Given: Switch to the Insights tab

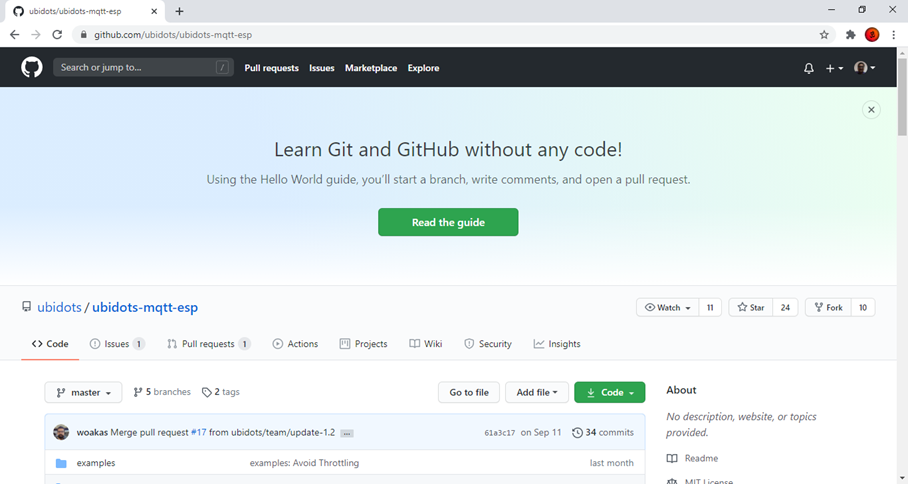Looking at the screenshot, I should (556, 344).
